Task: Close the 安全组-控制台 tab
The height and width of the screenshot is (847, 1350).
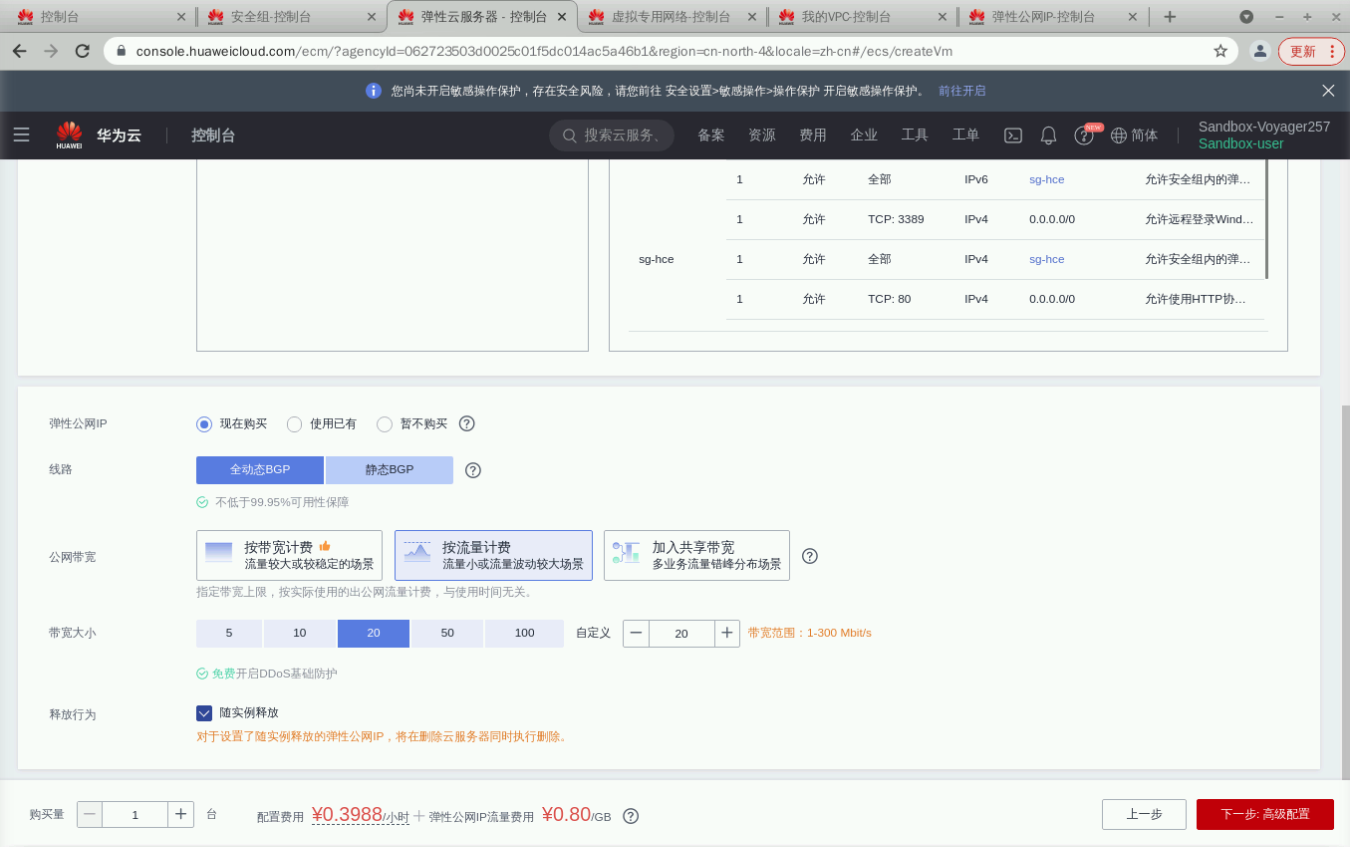Action: coord(371,17)
